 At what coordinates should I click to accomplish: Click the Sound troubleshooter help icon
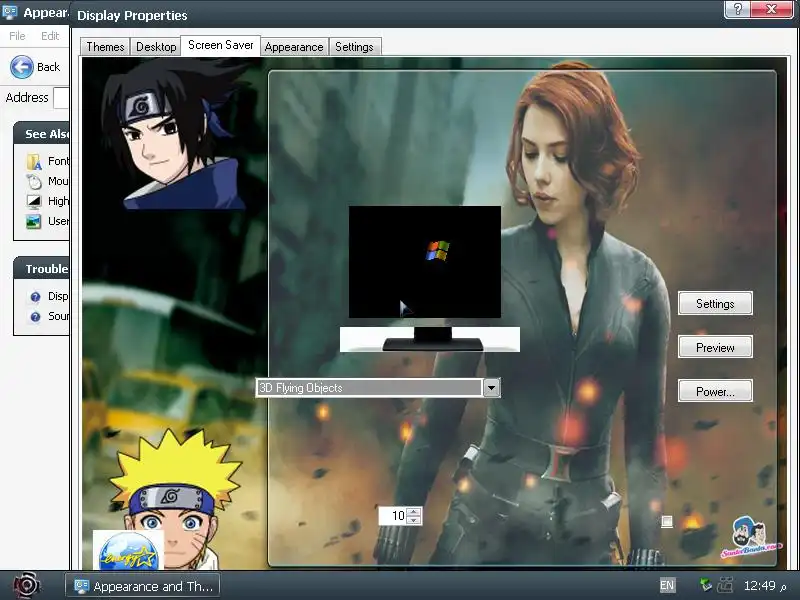click(35, 317)
